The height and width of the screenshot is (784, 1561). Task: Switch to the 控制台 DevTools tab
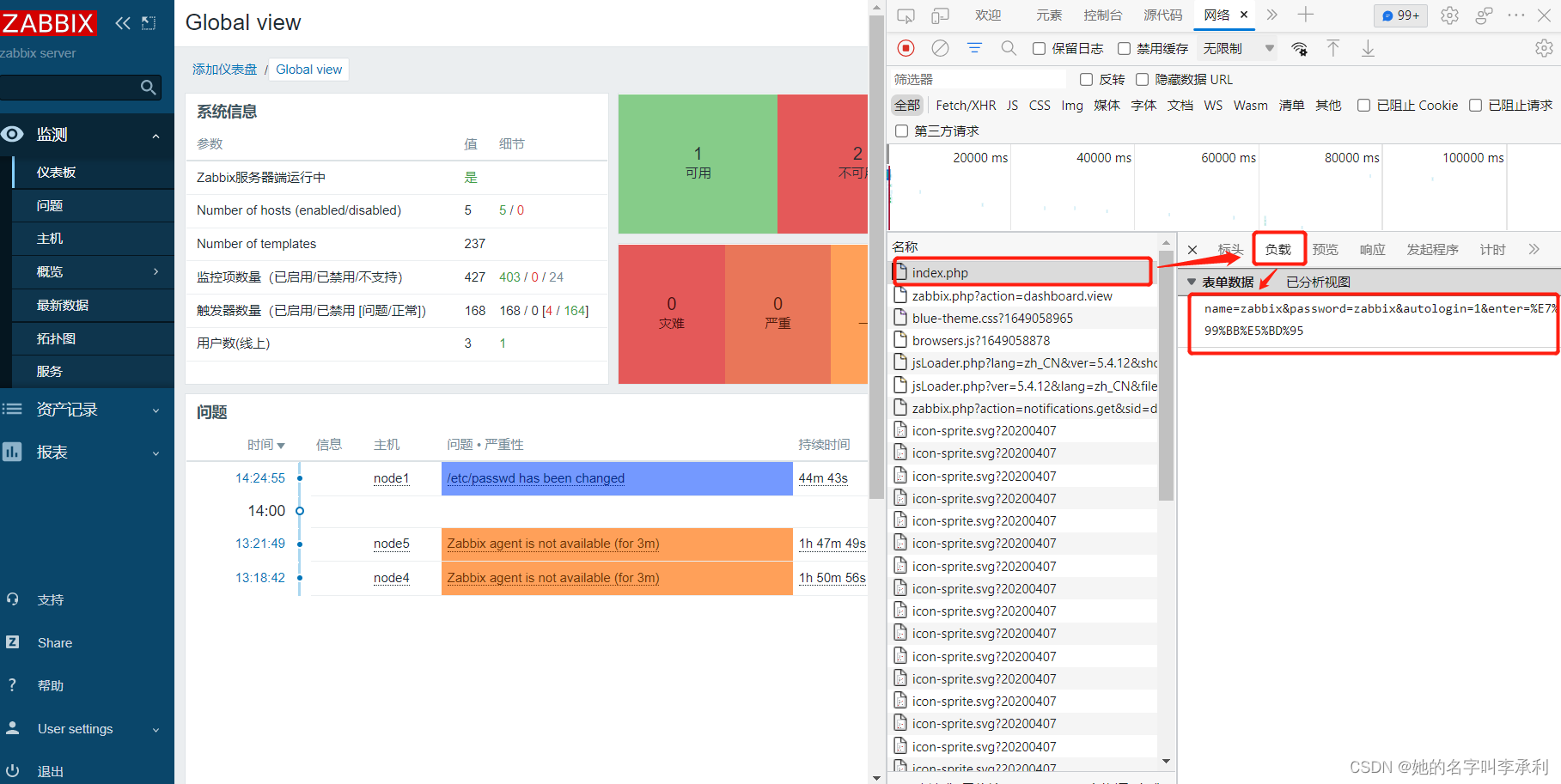coord(1102,15)
